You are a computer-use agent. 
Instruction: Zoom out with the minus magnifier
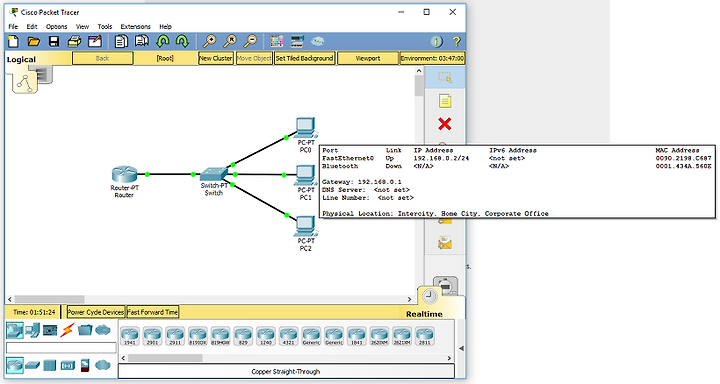pos(250,42)
